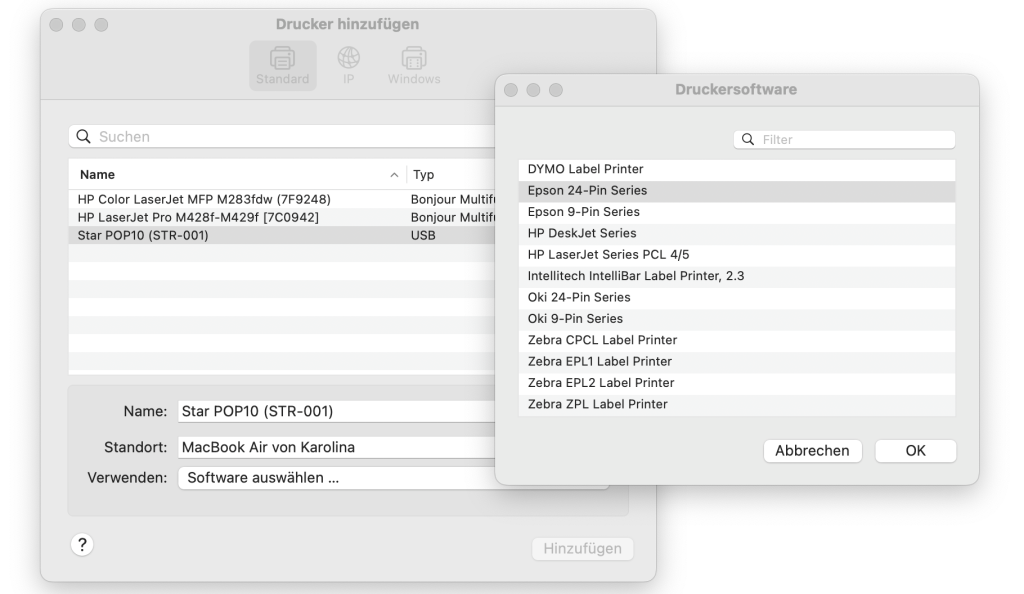Click Abbrechen in Druckersoftware dialog
The width and height of the screenshot is (1024, 594).
(812, 451)
